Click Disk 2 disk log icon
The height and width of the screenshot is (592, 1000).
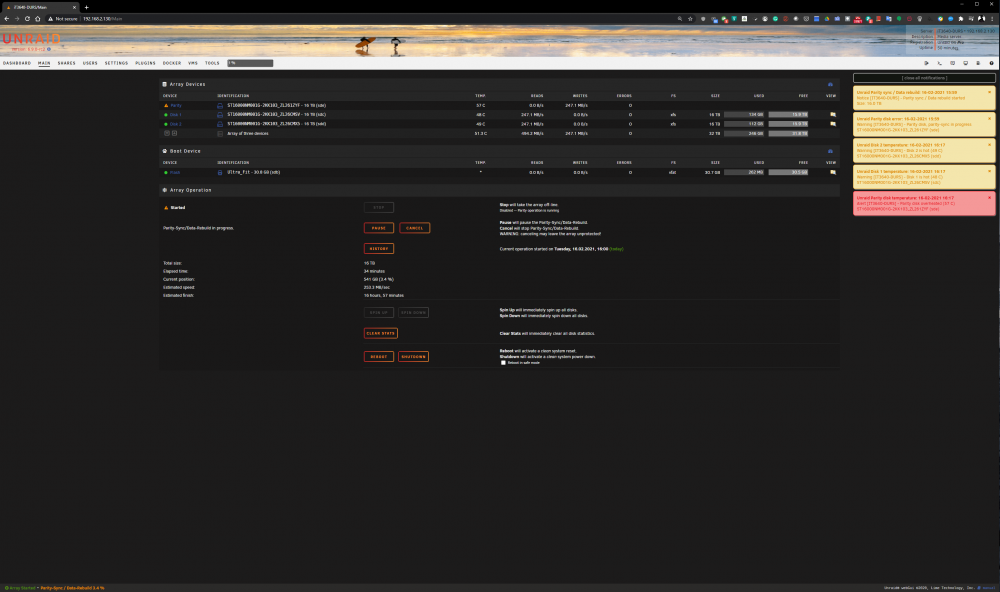click(220, 124)
